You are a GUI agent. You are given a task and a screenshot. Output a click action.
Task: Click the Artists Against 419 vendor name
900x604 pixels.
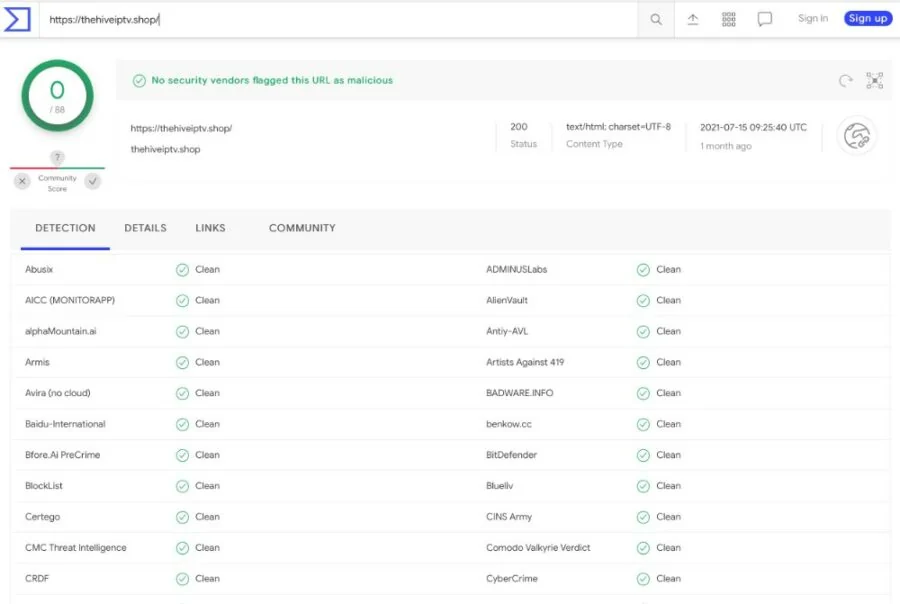[x=525, y=362]
